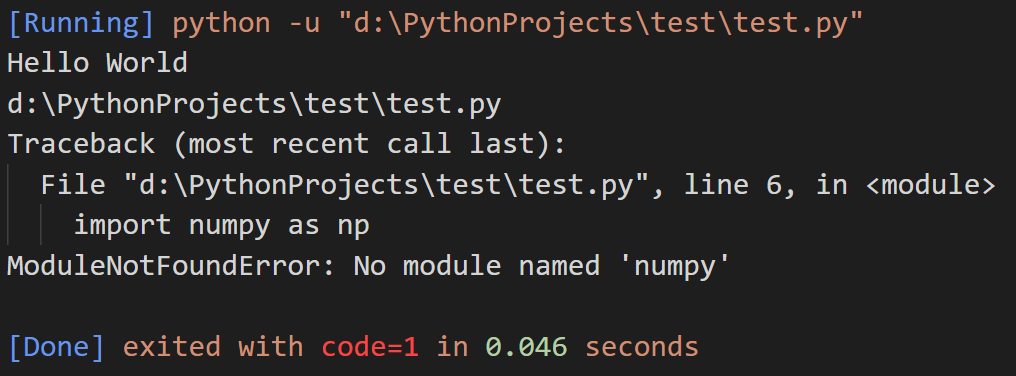Click the -u flag in the command

[305, 24]
